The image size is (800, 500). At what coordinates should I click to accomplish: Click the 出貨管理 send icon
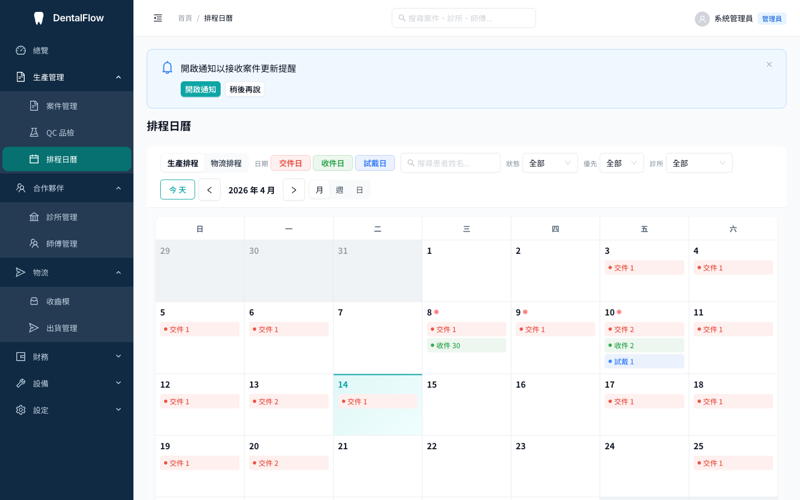tap(34, 328)
